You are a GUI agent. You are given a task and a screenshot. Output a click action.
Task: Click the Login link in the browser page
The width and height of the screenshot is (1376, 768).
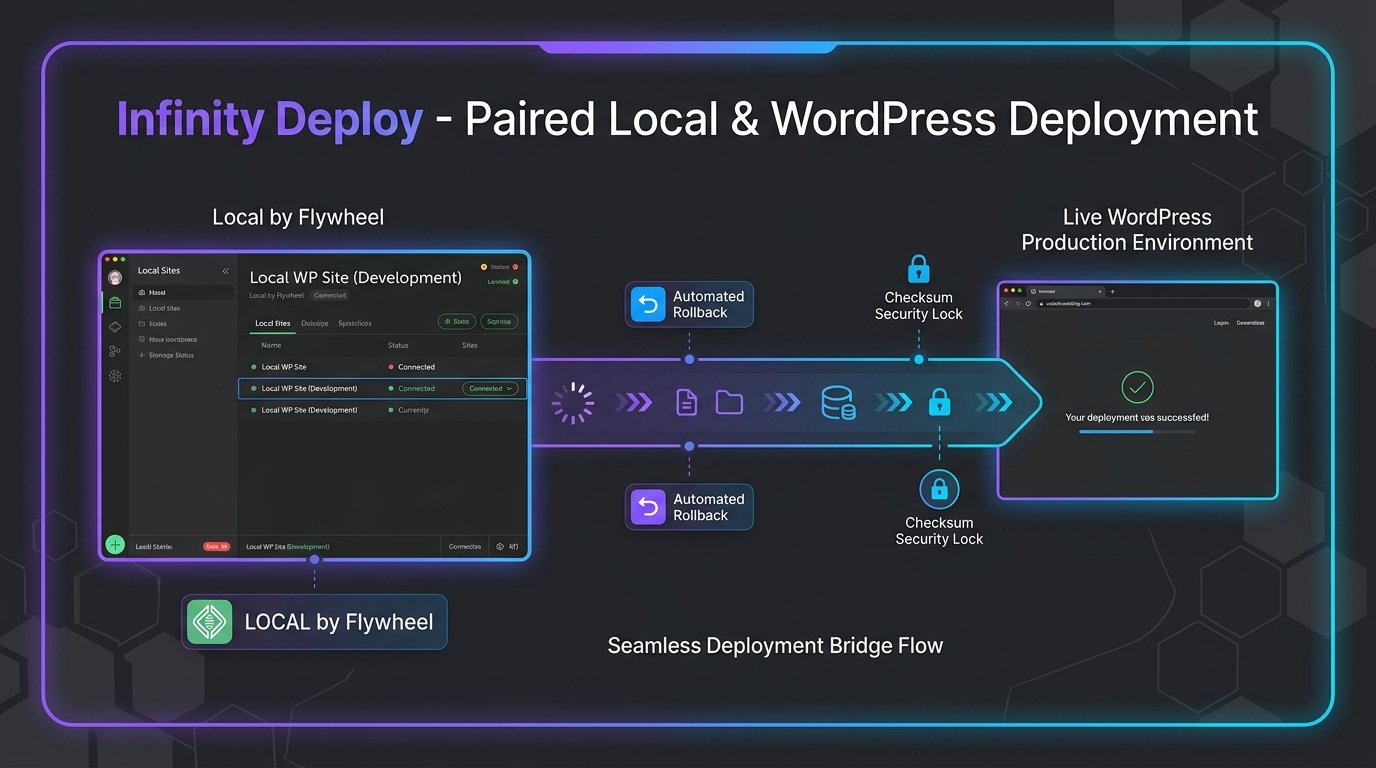point(1220,323)
